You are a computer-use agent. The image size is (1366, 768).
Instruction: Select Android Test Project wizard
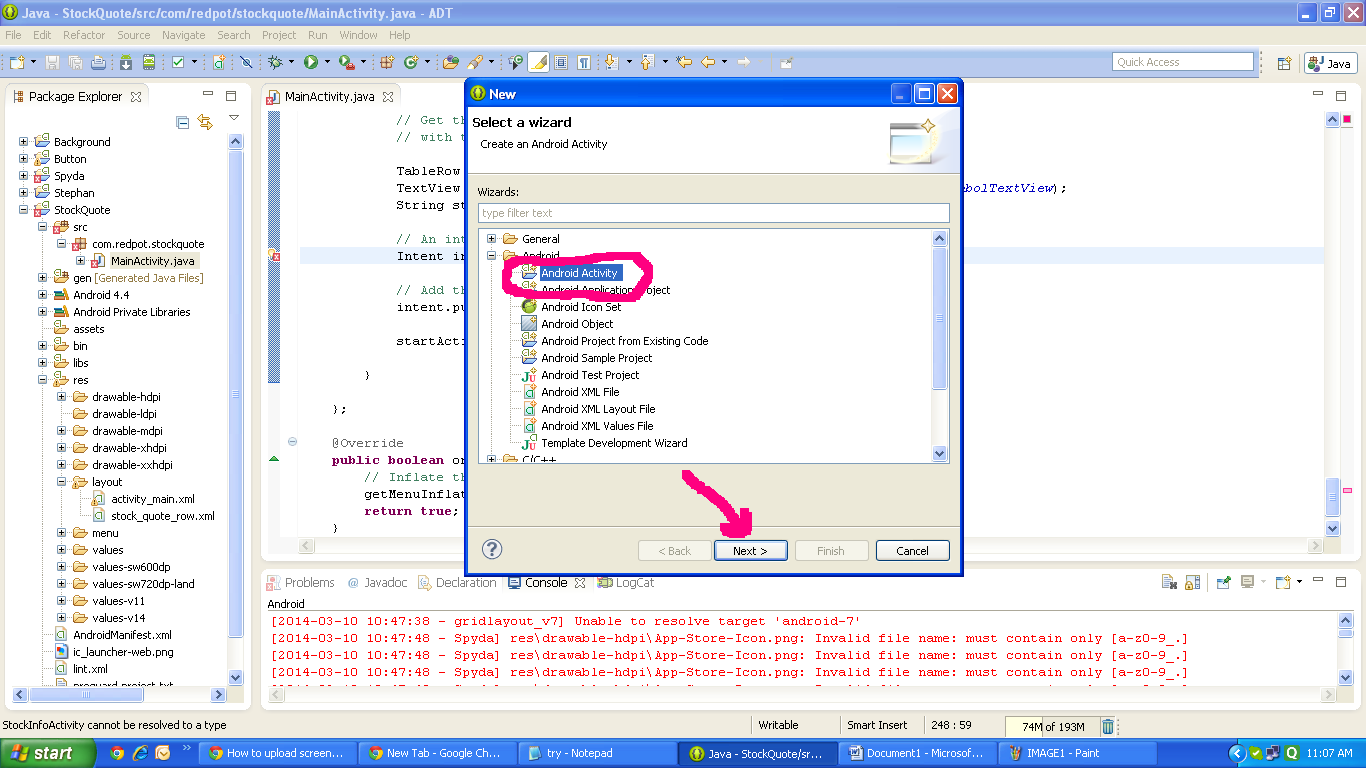point(590,375)
